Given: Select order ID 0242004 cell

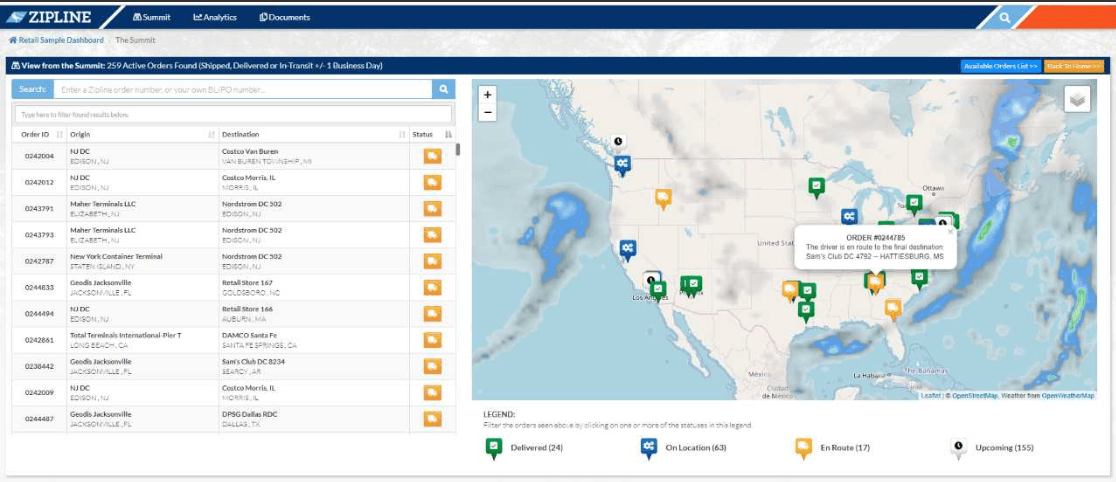Looking at the screenshot, I should [x=39, y=156].
